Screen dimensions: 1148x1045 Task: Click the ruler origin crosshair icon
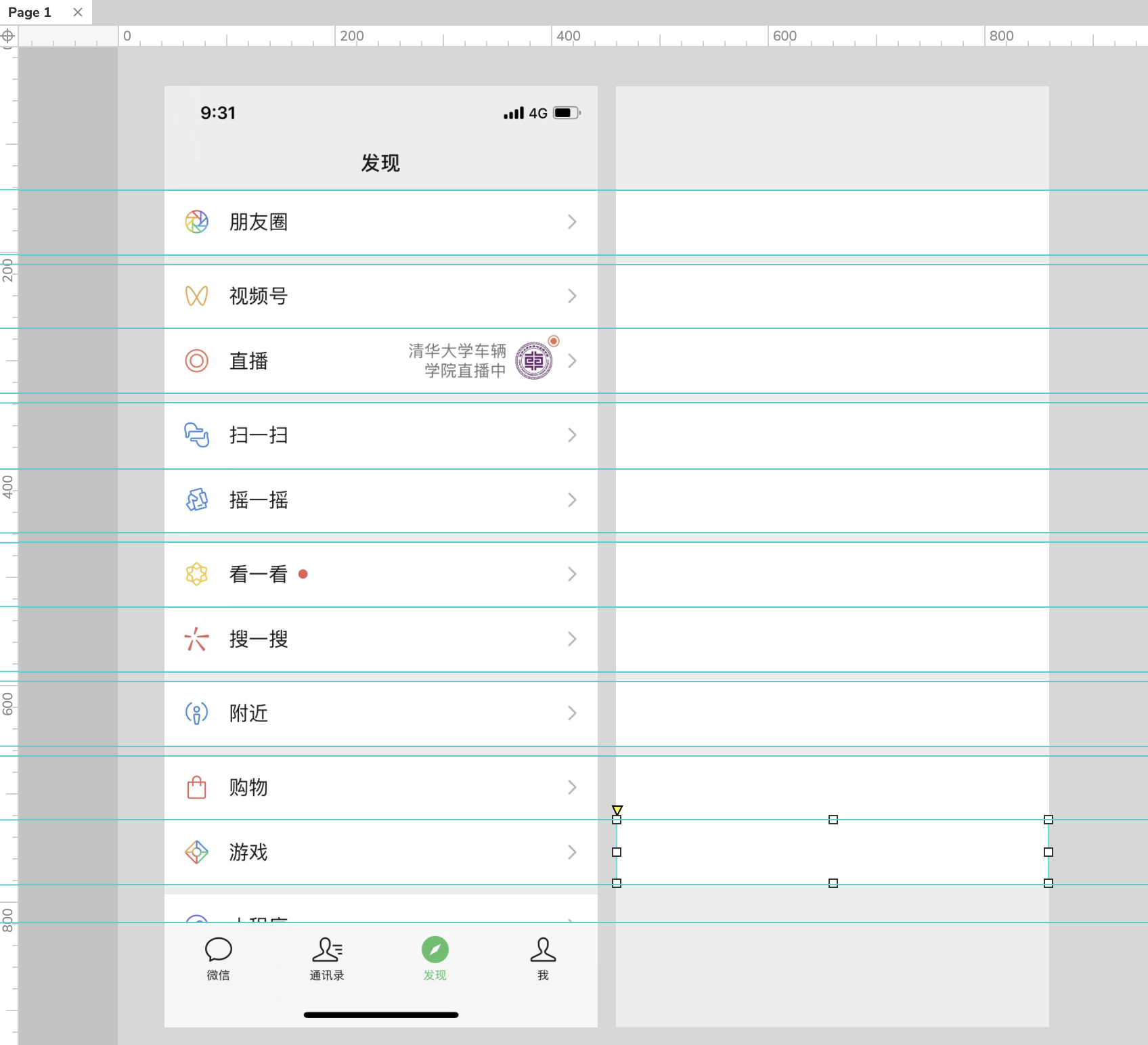tap(7, 36)
